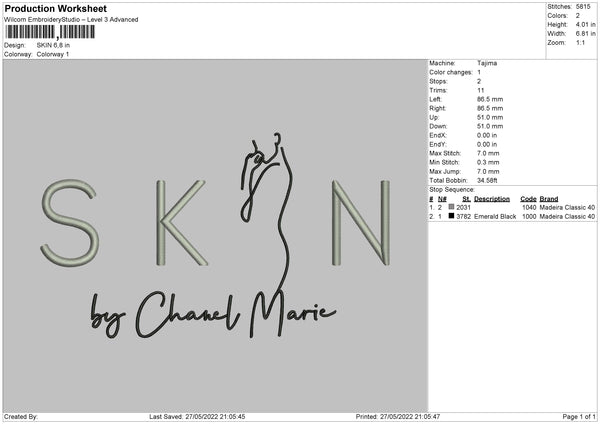
Task: Click the EndY value 0.00 in
Action: click(x=487, y=144)
